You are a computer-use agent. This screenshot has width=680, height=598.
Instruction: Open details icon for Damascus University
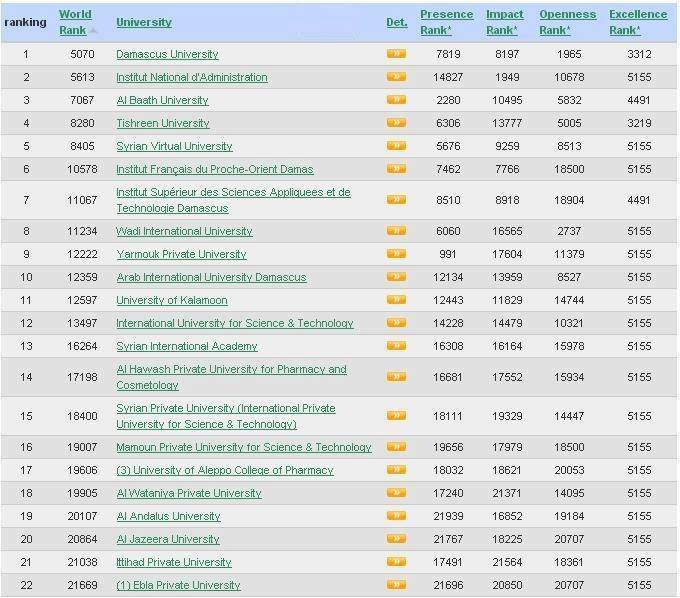[x=396, y=54]
